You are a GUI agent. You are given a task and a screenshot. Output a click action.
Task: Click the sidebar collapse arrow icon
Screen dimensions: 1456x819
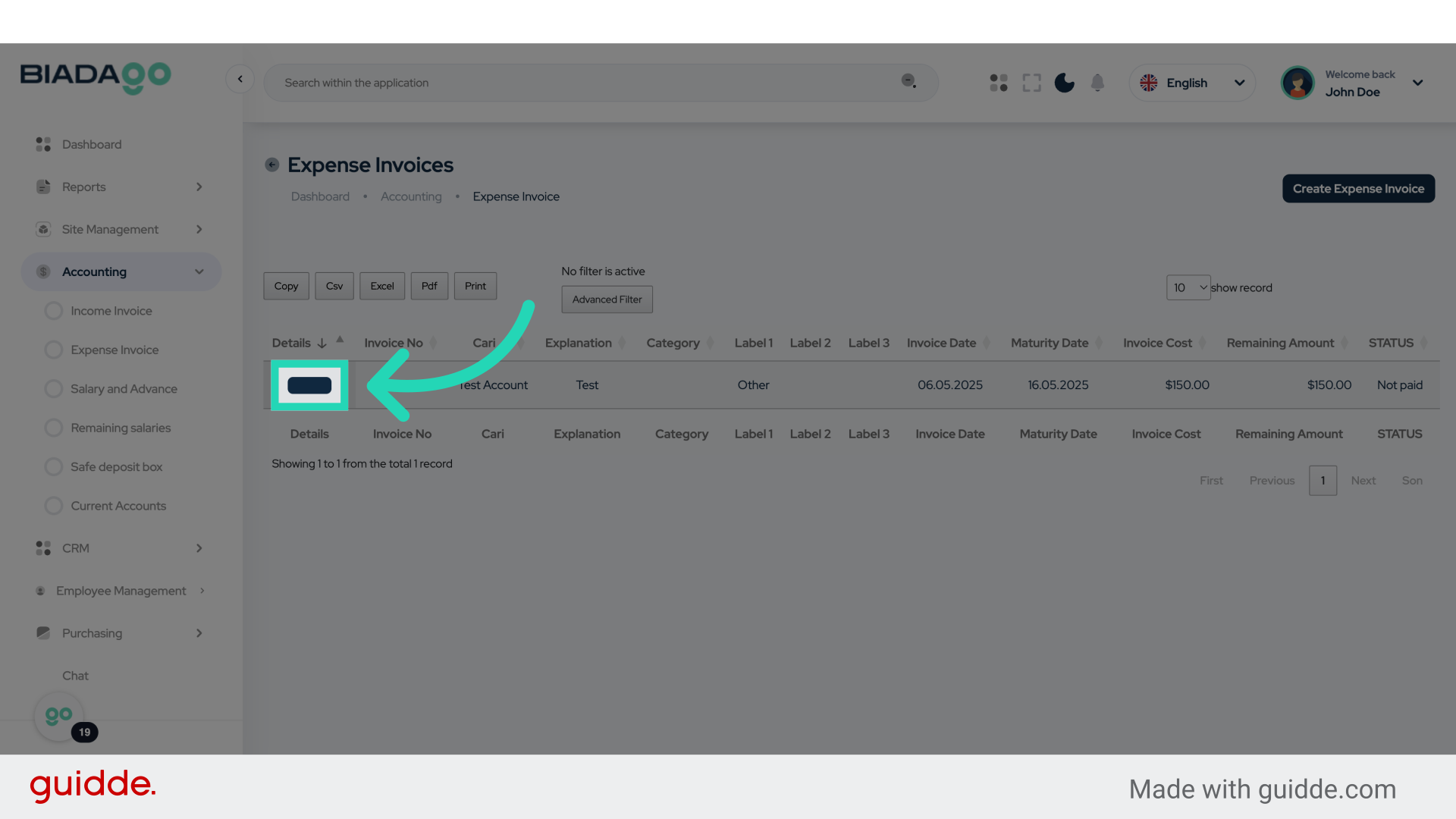coord(240,79)
